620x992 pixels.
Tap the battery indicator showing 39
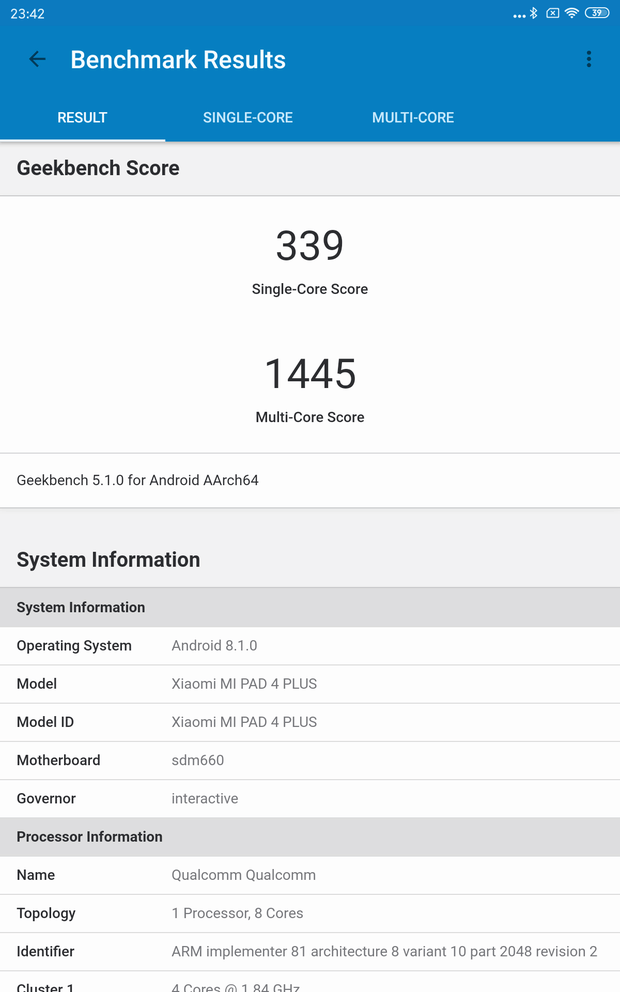point(597,13)
